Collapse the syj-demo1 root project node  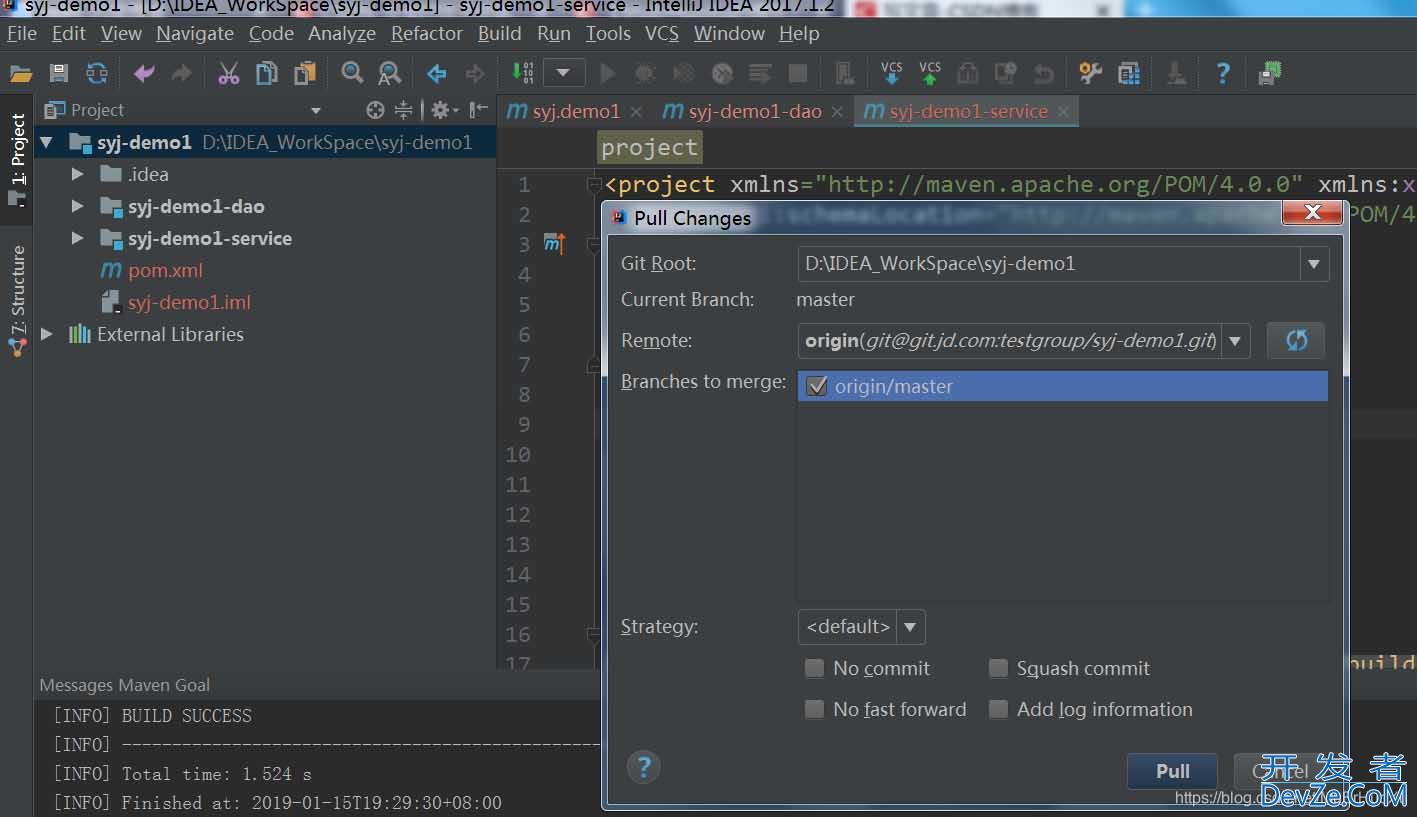coord(47,142)
